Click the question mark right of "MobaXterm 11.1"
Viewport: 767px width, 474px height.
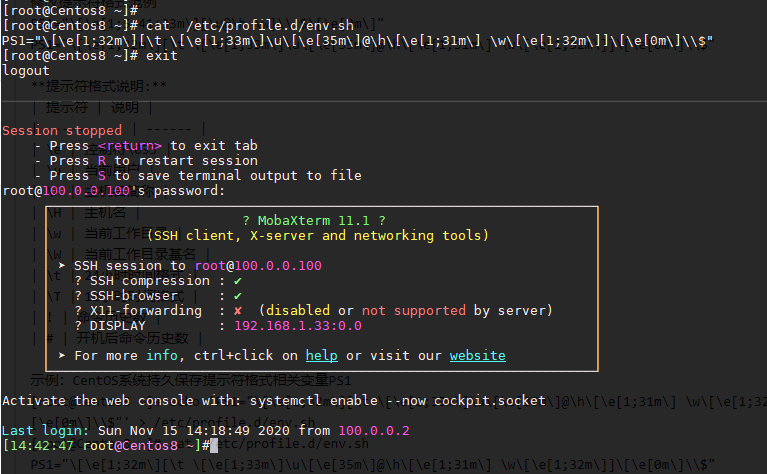(x=381, y=220)
